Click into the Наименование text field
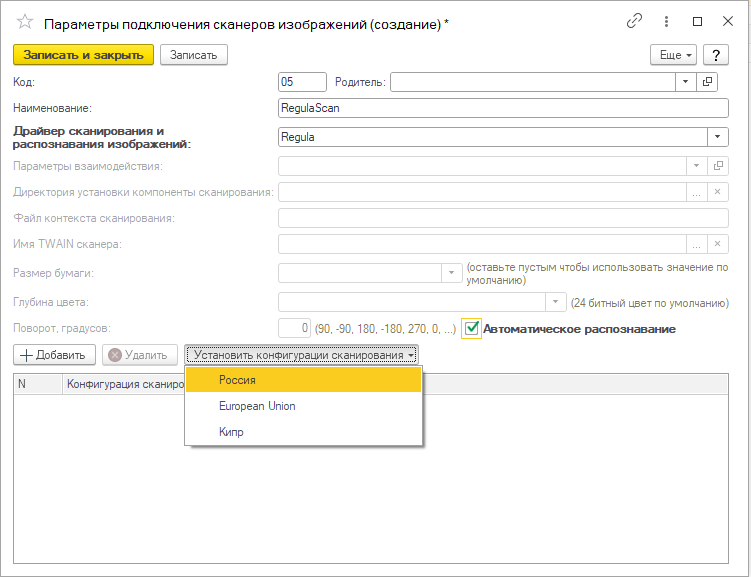 pyautogui.click(x=503, y=108)
